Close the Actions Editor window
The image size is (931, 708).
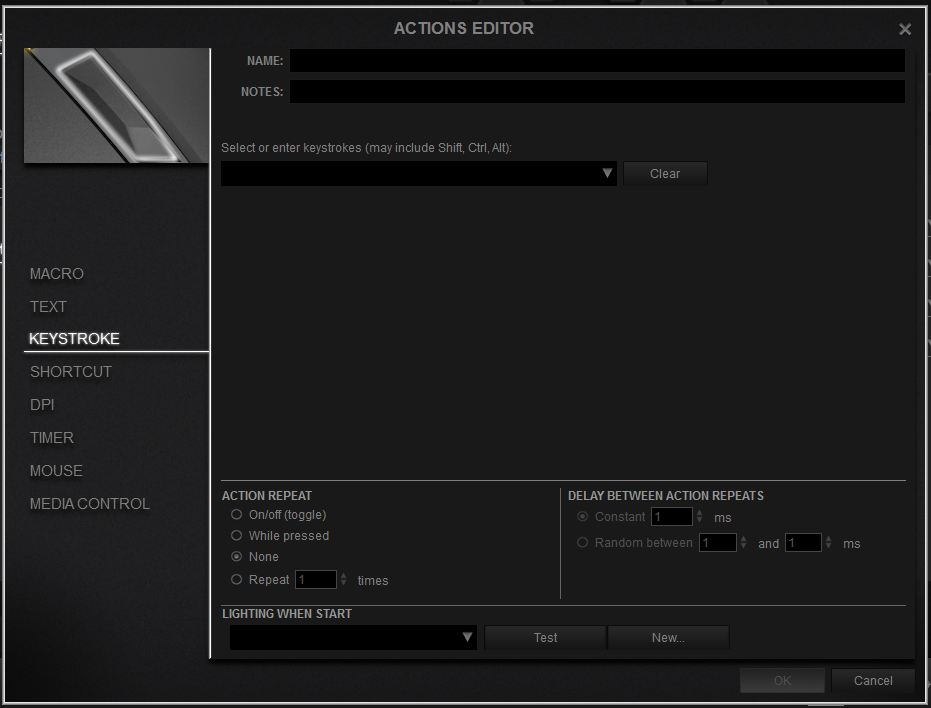904,29
